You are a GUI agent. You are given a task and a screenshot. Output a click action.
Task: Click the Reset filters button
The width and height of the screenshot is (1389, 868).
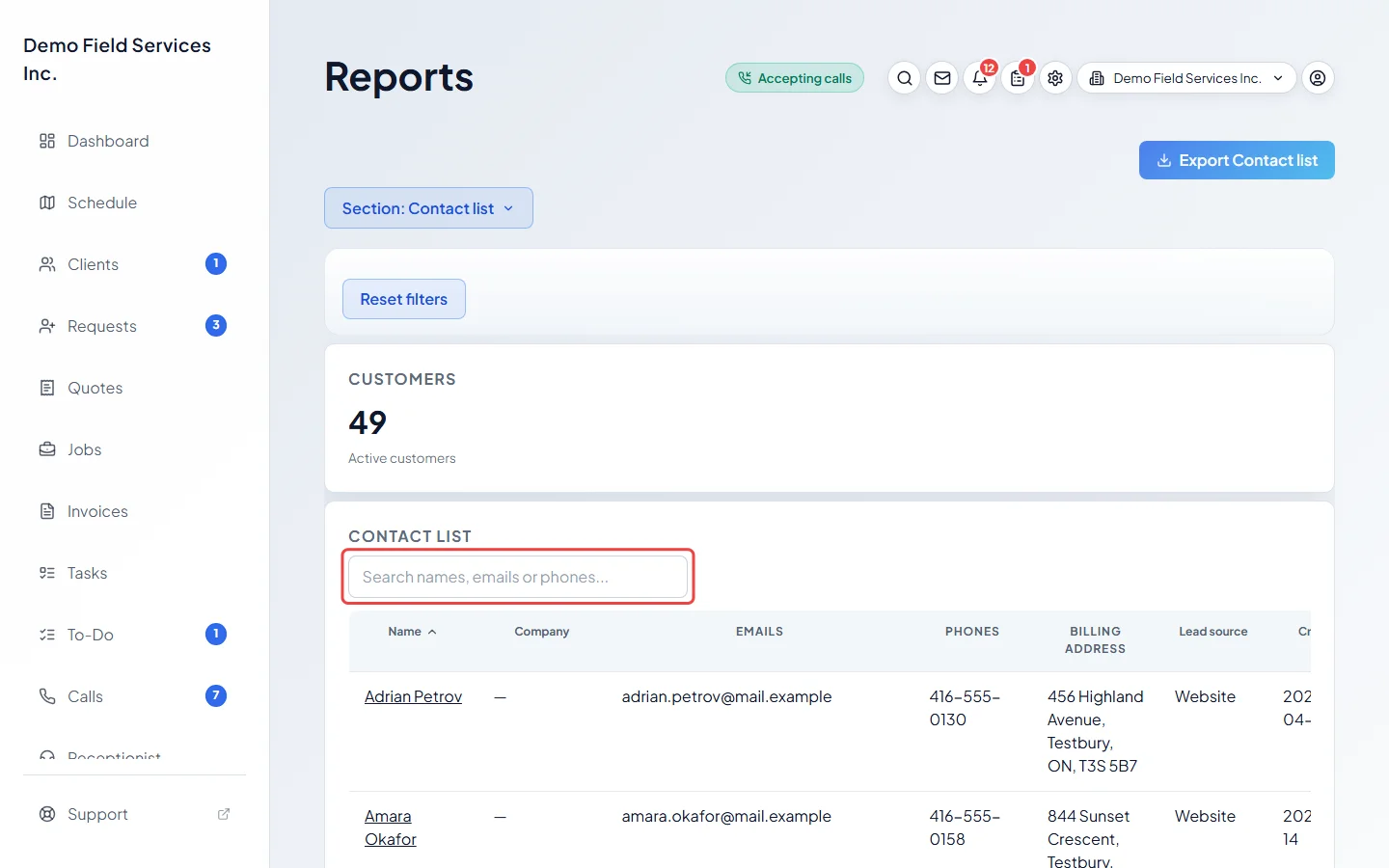pyautogui.click(x=404, y=299)
